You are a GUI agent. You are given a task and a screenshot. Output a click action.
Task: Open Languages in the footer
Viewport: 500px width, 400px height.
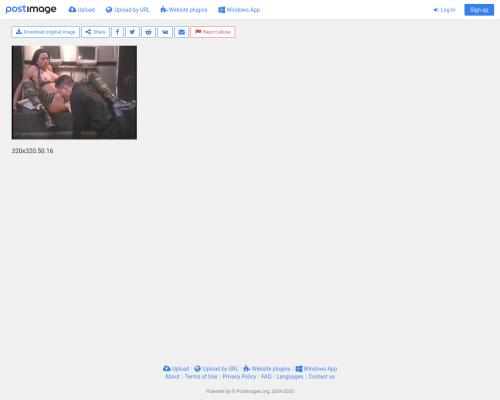coord(290,376)
